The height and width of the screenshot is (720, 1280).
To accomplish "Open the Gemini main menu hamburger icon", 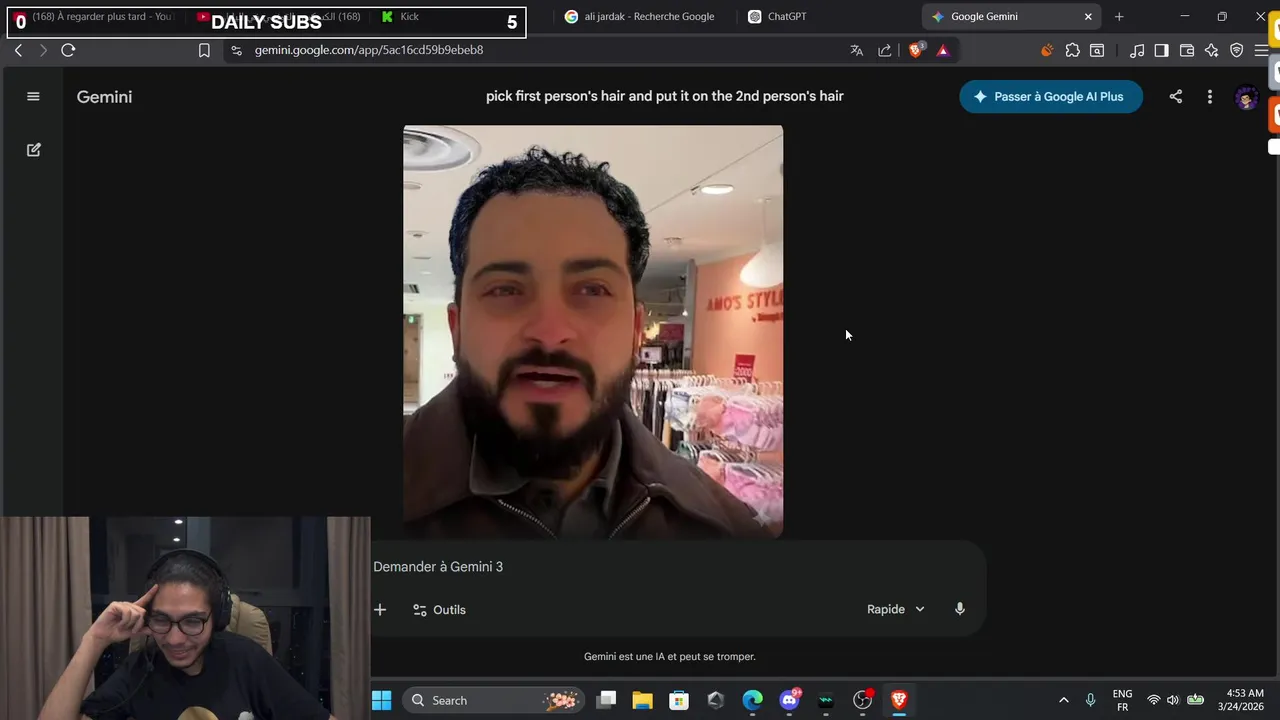I will [33, 96].
